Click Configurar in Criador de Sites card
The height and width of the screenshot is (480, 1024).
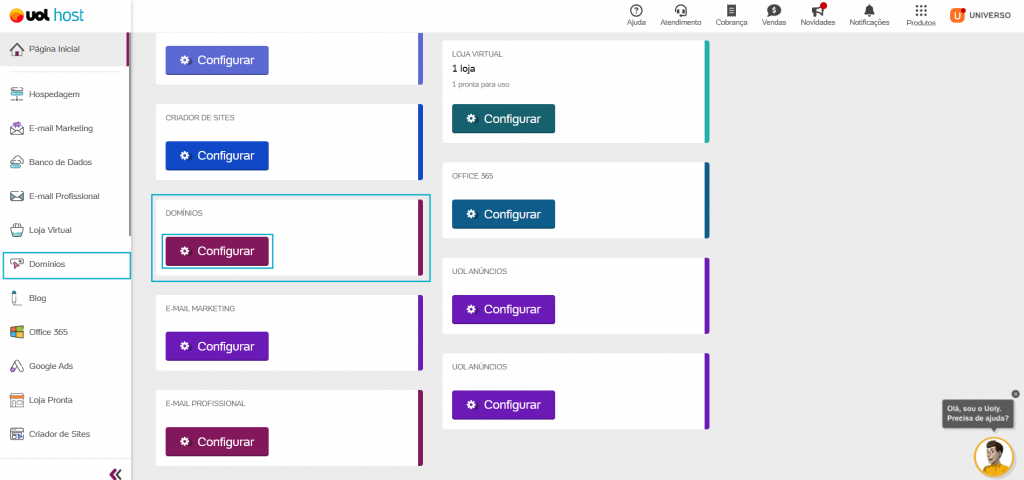pyautogui.click(x=217, y=155)
